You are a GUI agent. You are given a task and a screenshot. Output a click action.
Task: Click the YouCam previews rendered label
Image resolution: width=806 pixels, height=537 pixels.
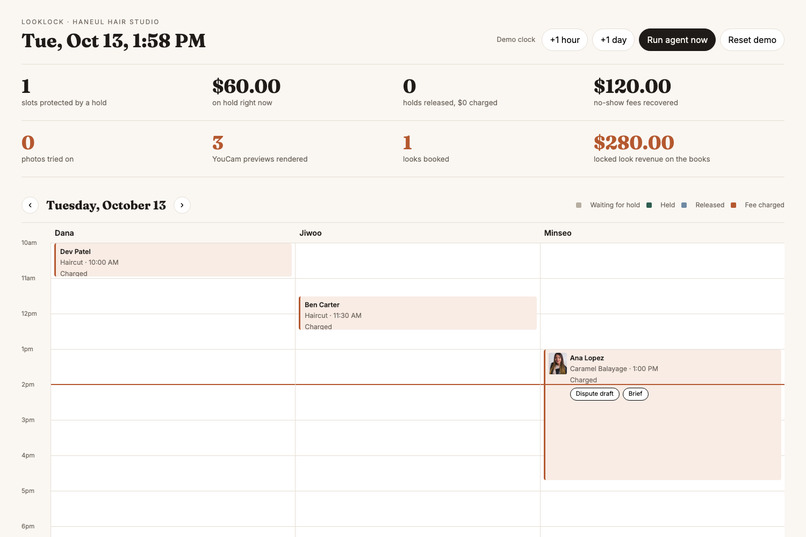pos(260,159)
